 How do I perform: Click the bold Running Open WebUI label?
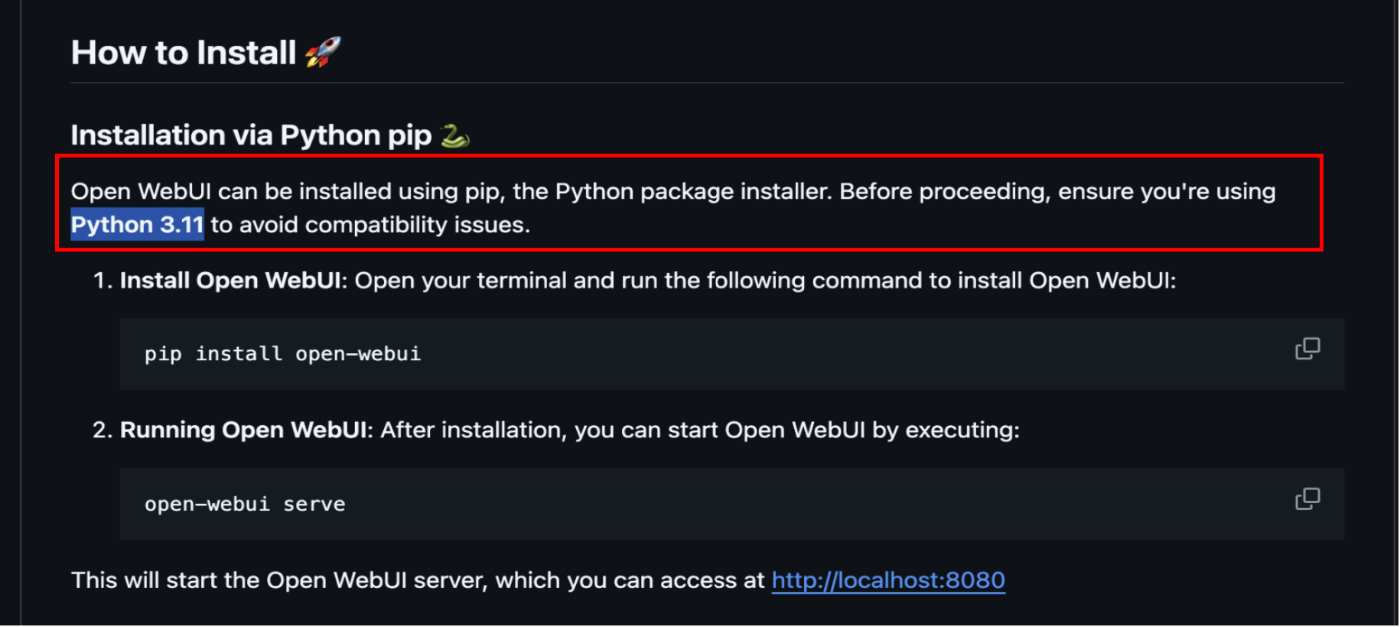pos(245,431)
